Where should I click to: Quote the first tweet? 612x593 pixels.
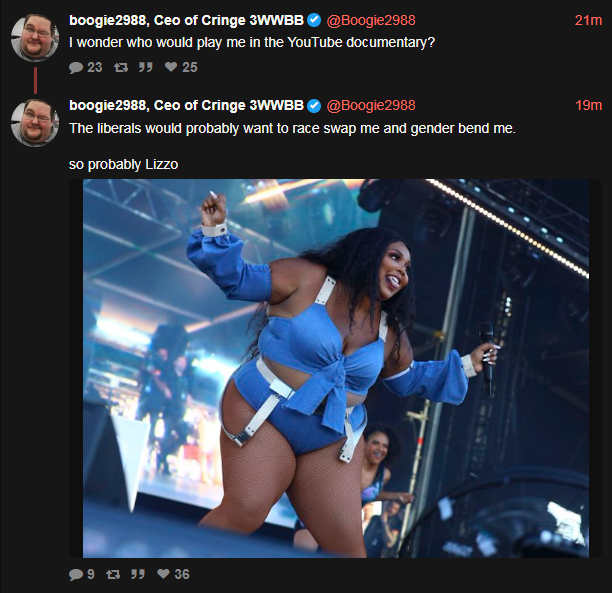point(146,68)
